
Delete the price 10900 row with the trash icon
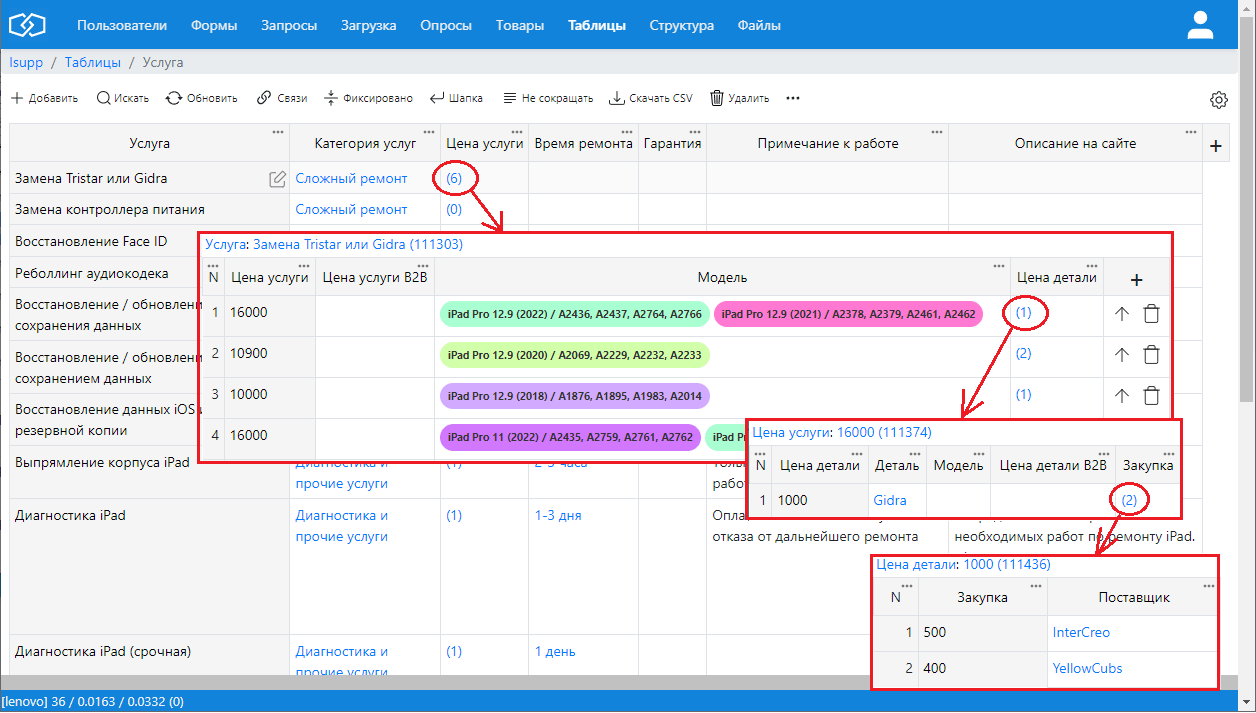1152,354
